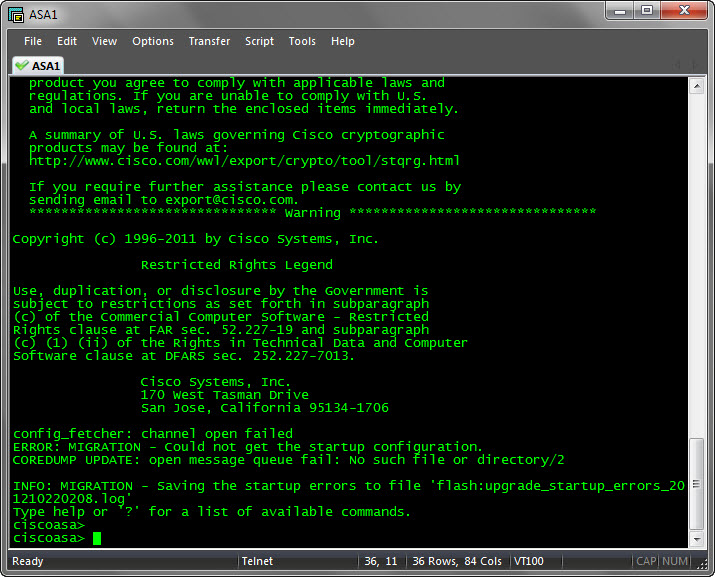Click the vertical scrollbar thumb
Image resolution: width=715 pixels, height=577 pixels.
coord(696,484)
